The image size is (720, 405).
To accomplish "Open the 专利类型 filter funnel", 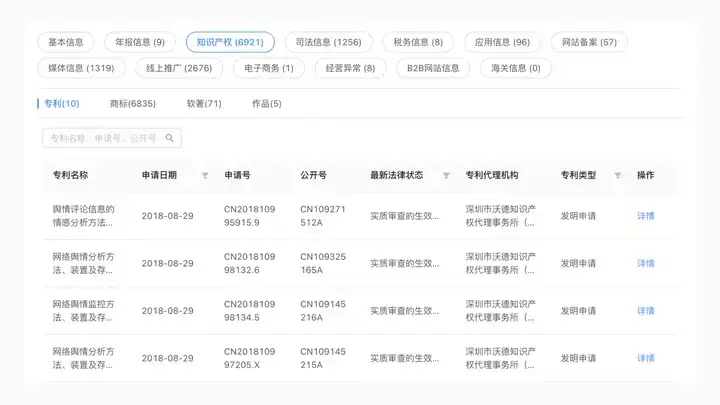I will pos(618,175).
